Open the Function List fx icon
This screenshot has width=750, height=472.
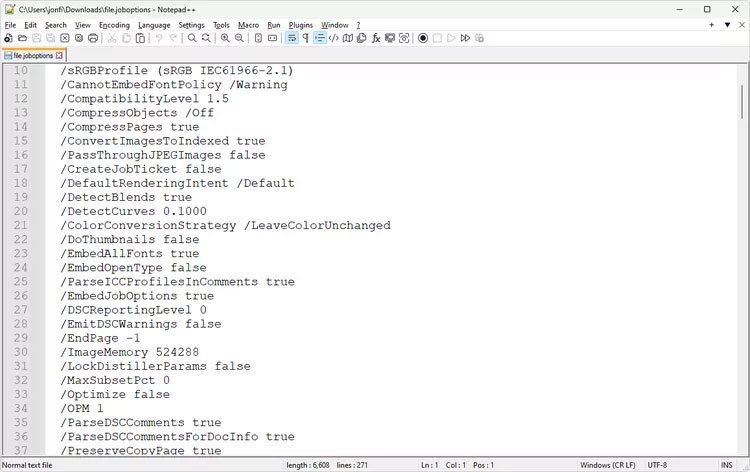tap(376, 38)
